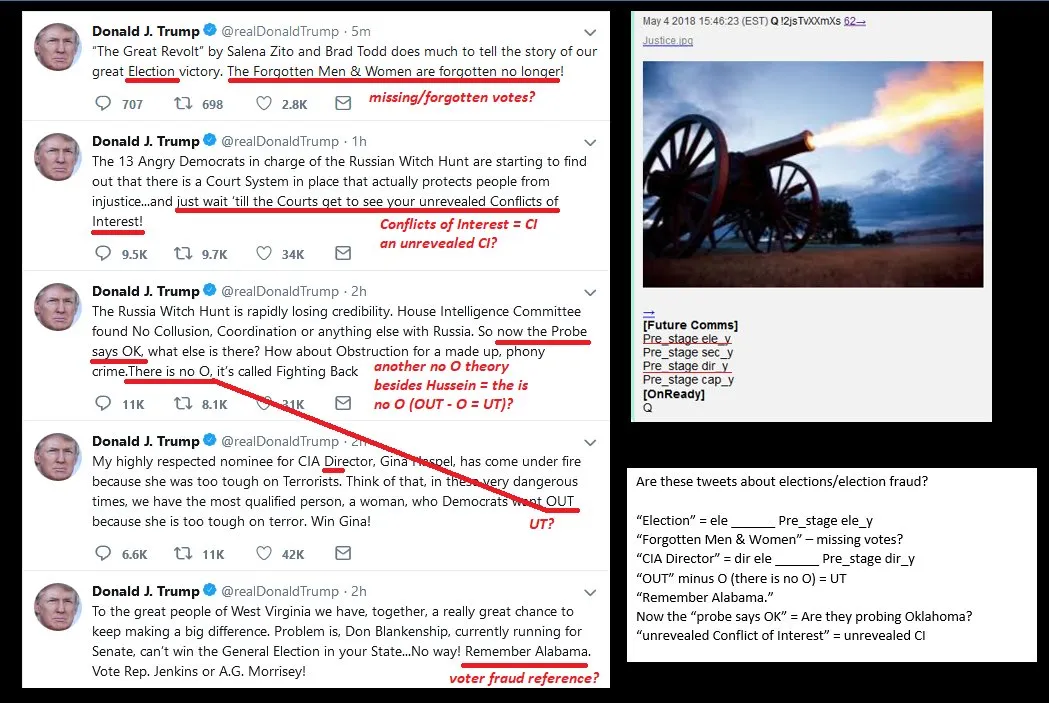Click reply icon on the Great Revolt tweet

(102, 103)
